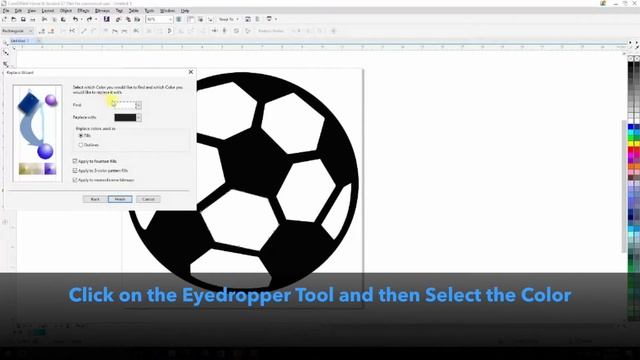Toggle Apply to fountain fills checkbox
640x360 pixels.
pos(75,161)
